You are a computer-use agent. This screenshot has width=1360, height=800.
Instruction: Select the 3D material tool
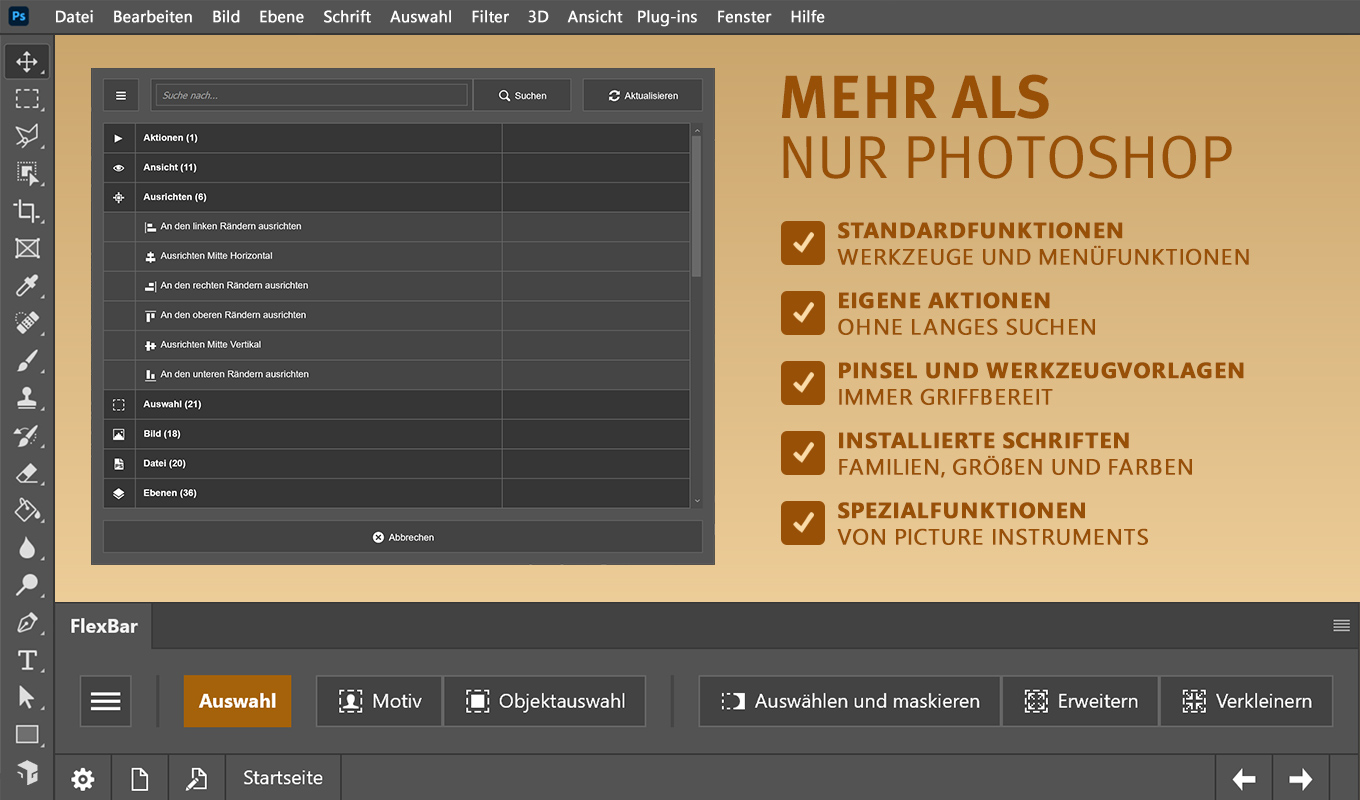pos(27,772)
